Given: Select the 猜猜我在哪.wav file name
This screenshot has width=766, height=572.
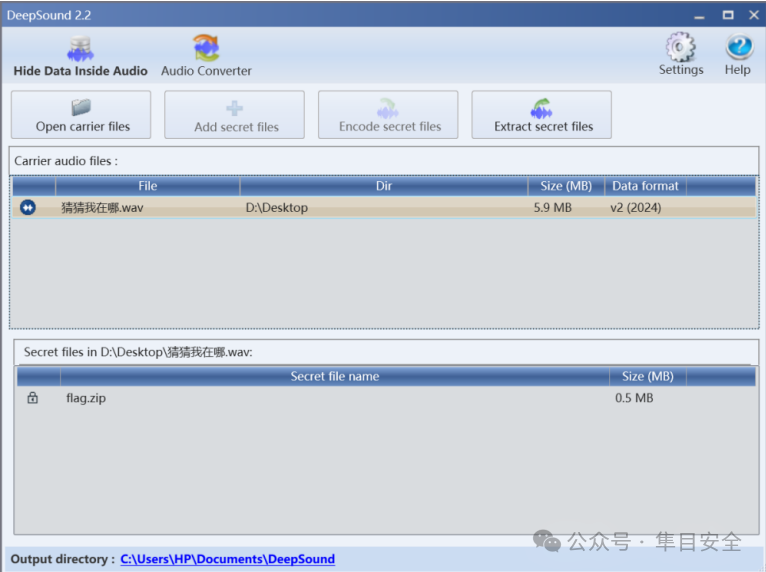Looking at the screenshot, I should pos(102,208).
